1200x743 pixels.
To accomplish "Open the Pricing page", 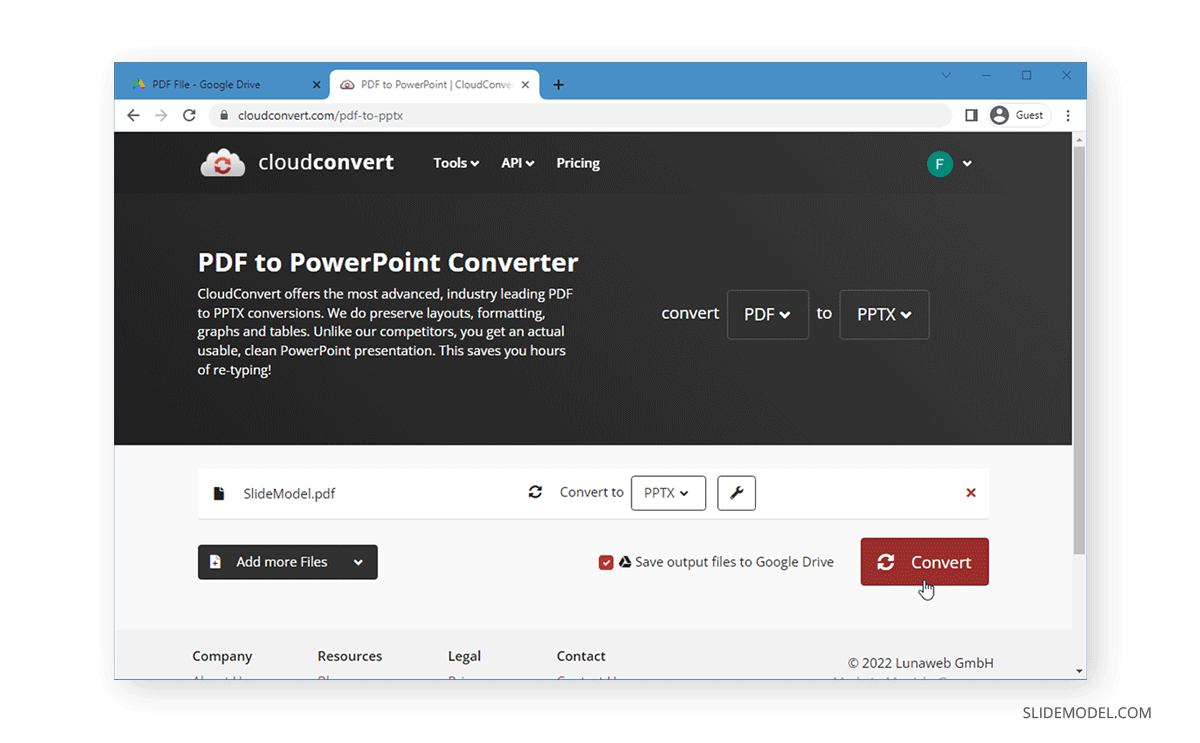I will point(578,163).
